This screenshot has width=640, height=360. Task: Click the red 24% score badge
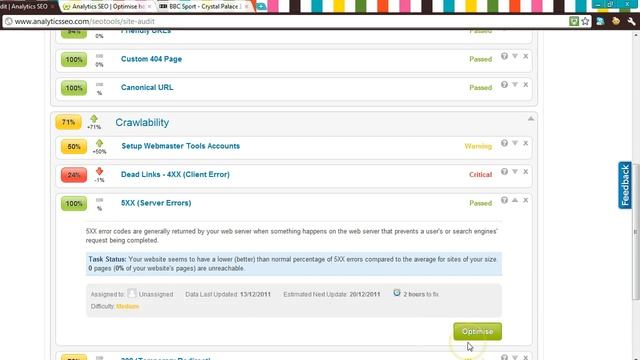pyautogui.click(x=74, y=175)
